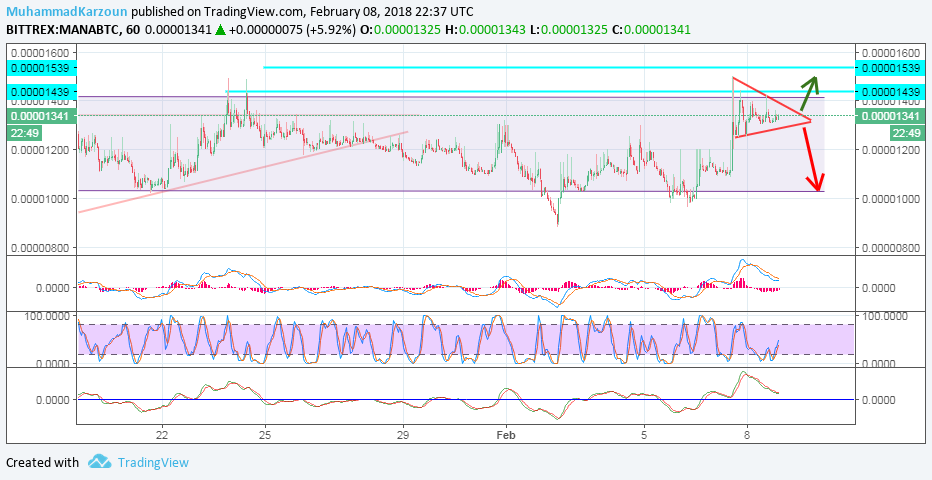Open the MuhammadKarzoun author profile link
The width and height of the screenshot is (932, 480).
[x=67, y=11]
